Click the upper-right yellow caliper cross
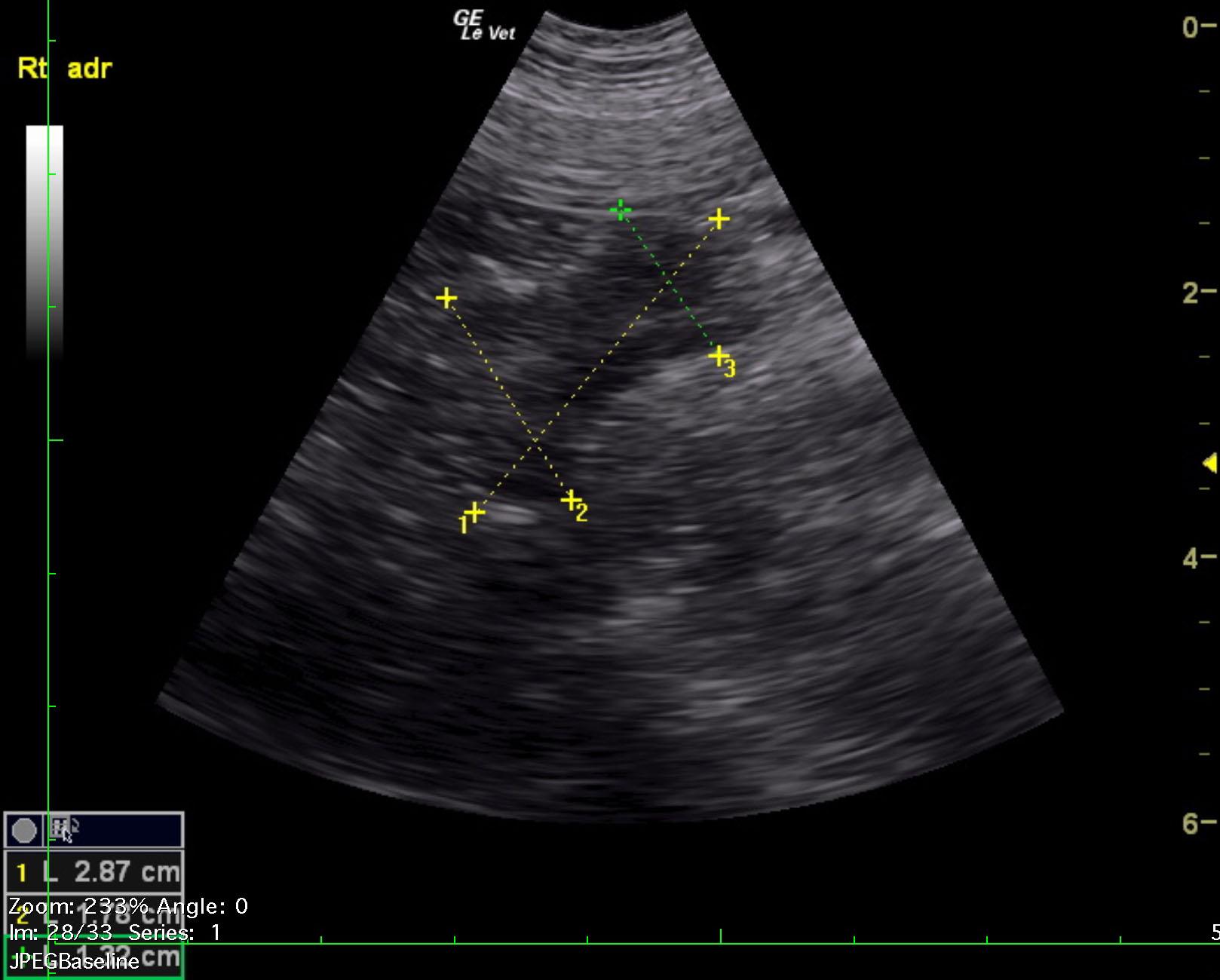The width and height of the screenshot is (1220, 980). pyautogui.click(x=719, y=219)
